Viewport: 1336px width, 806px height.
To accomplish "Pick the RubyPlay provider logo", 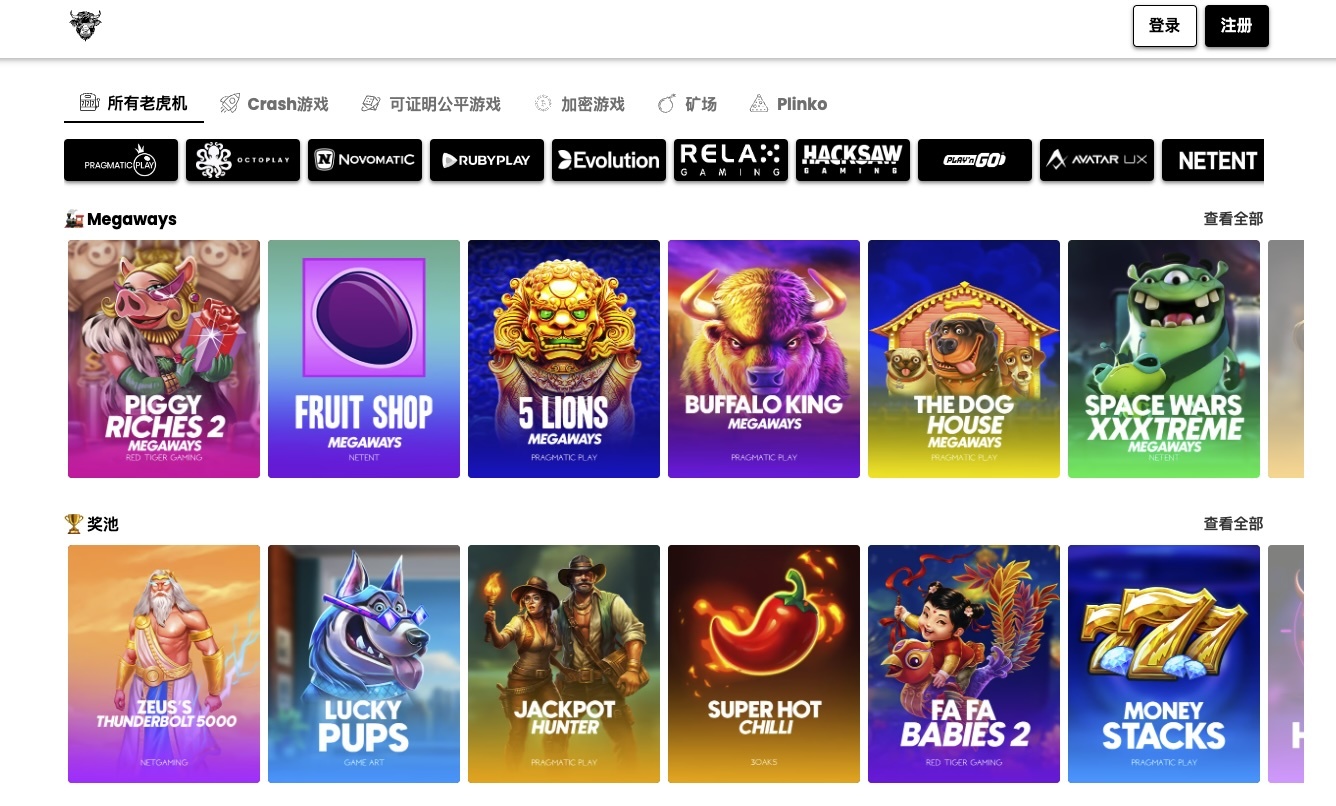I will point(487,160).
